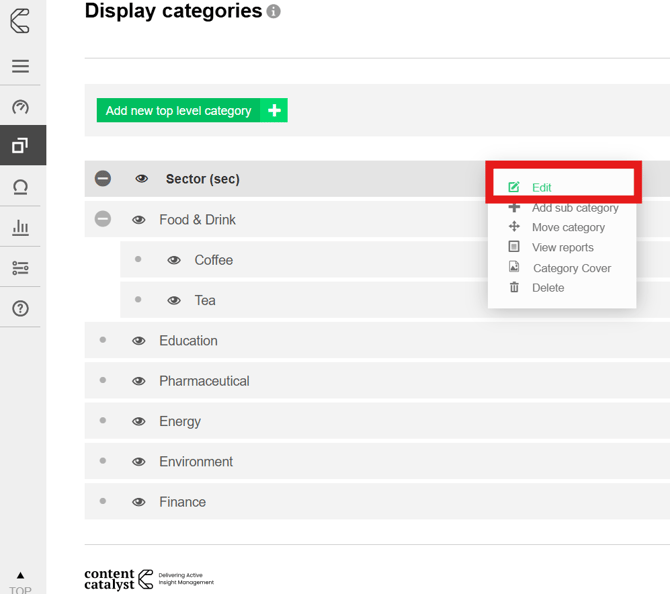Image resolution: width=670 pixels, height=594 pixels.
Task: Open the settings sliders icon in sidebar
Action: [x=20, y=268]
